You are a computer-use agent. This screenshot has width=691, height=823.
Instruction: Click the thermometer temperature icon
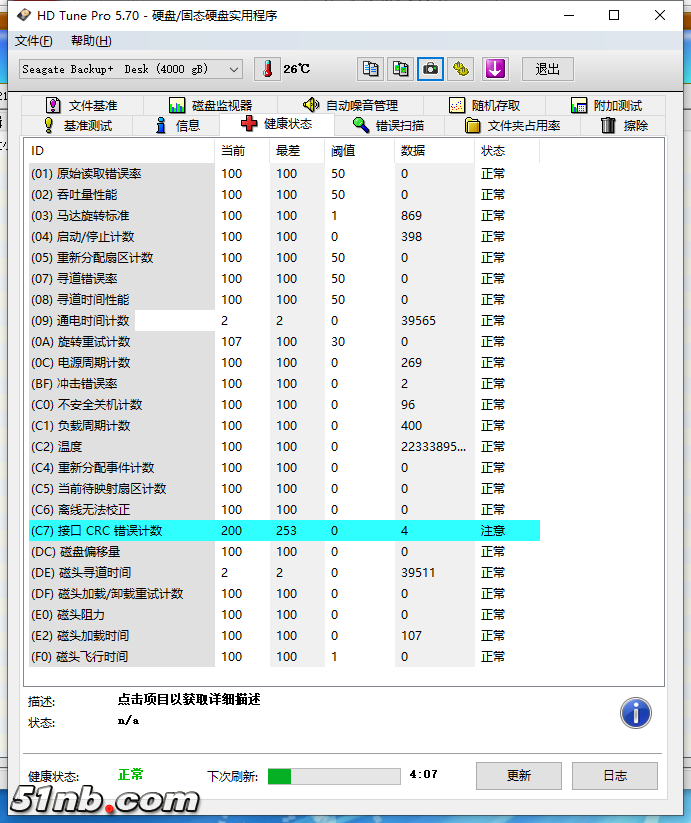(x=267, y=69)
